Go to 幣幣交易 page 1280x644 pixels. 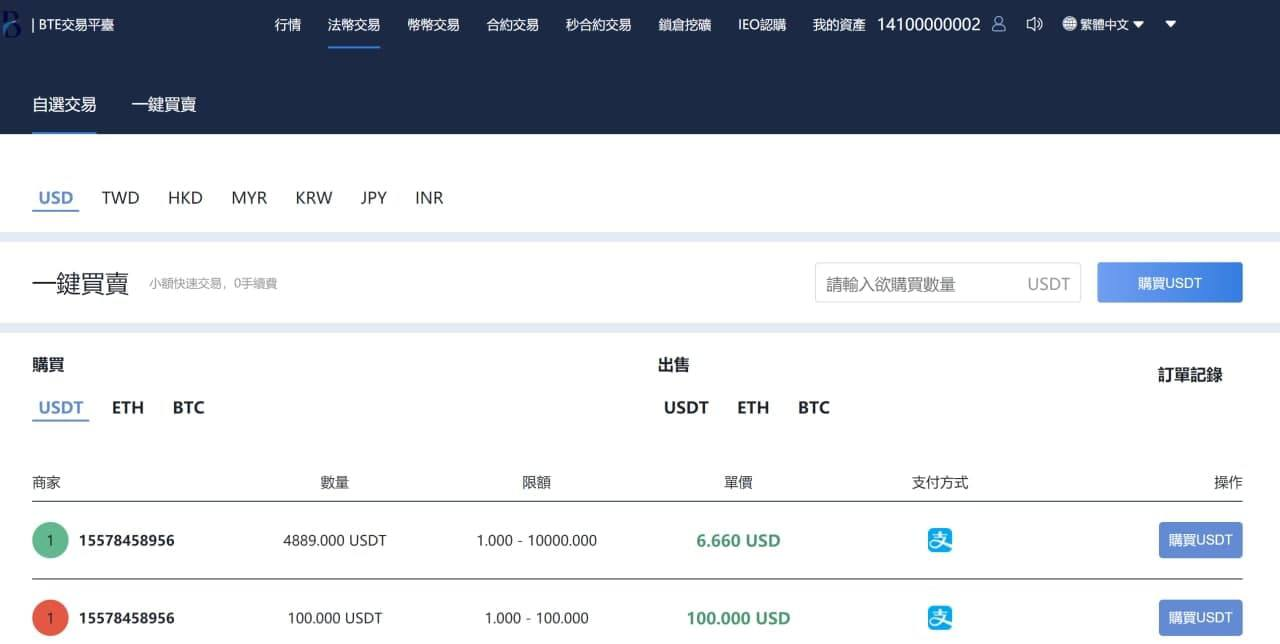click(x=434, y=24)
